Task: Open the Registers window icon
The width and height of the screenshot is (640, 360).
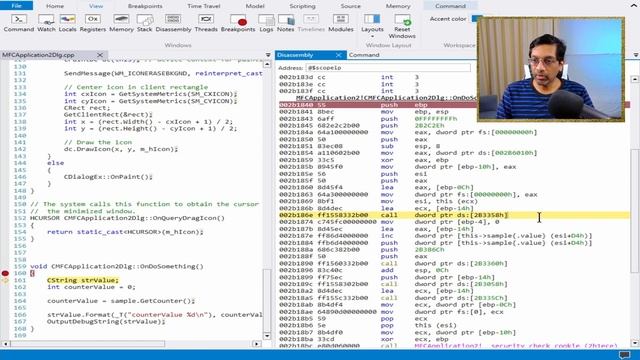Action: click(93, 23)
